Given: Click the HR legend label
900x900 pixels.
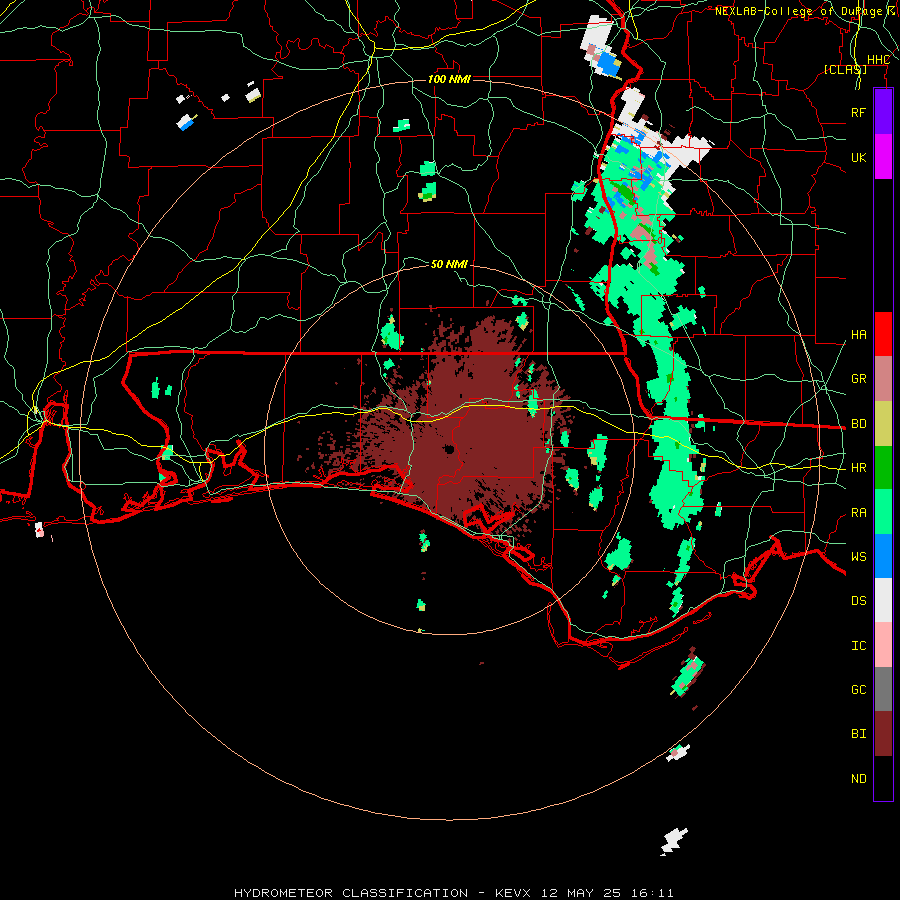Looking at the screenshot, I should [858, 468].
